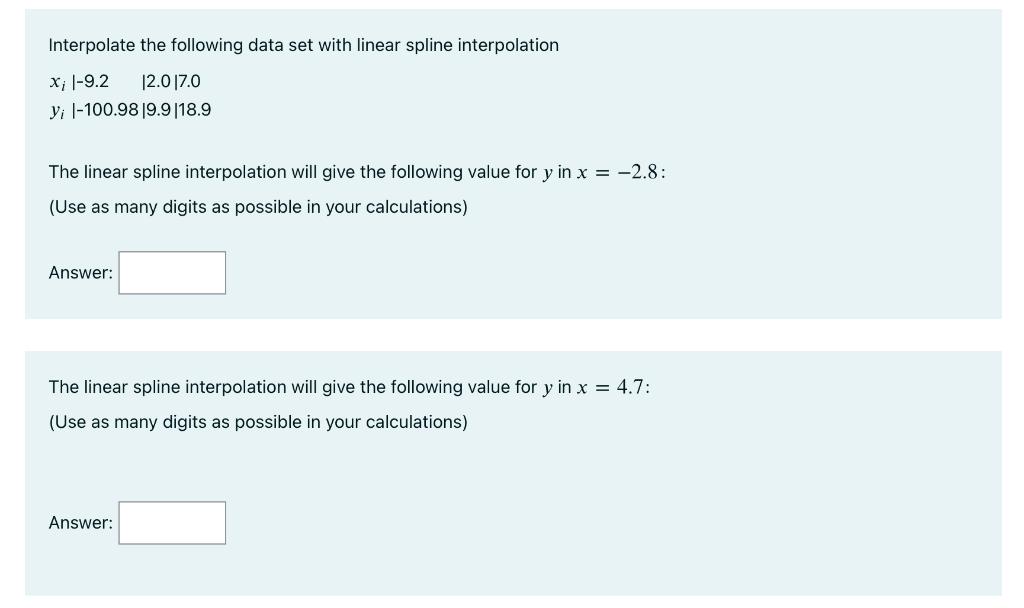Click the value -9.2 in the data
The image size is (1024, 608).
point(92,82)
